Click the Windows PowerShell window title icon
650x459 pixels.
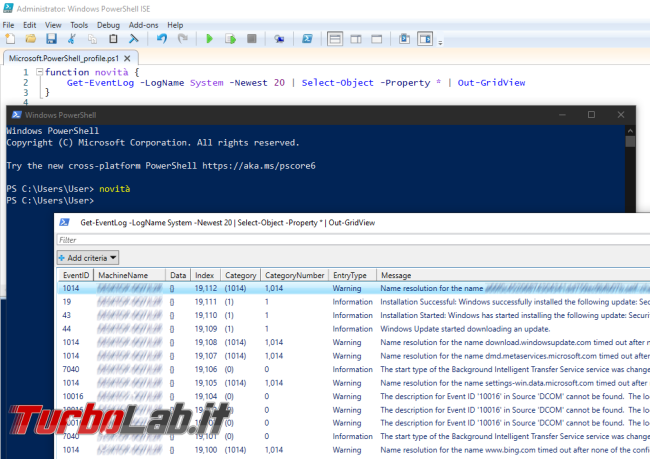(x=17, y=115)
